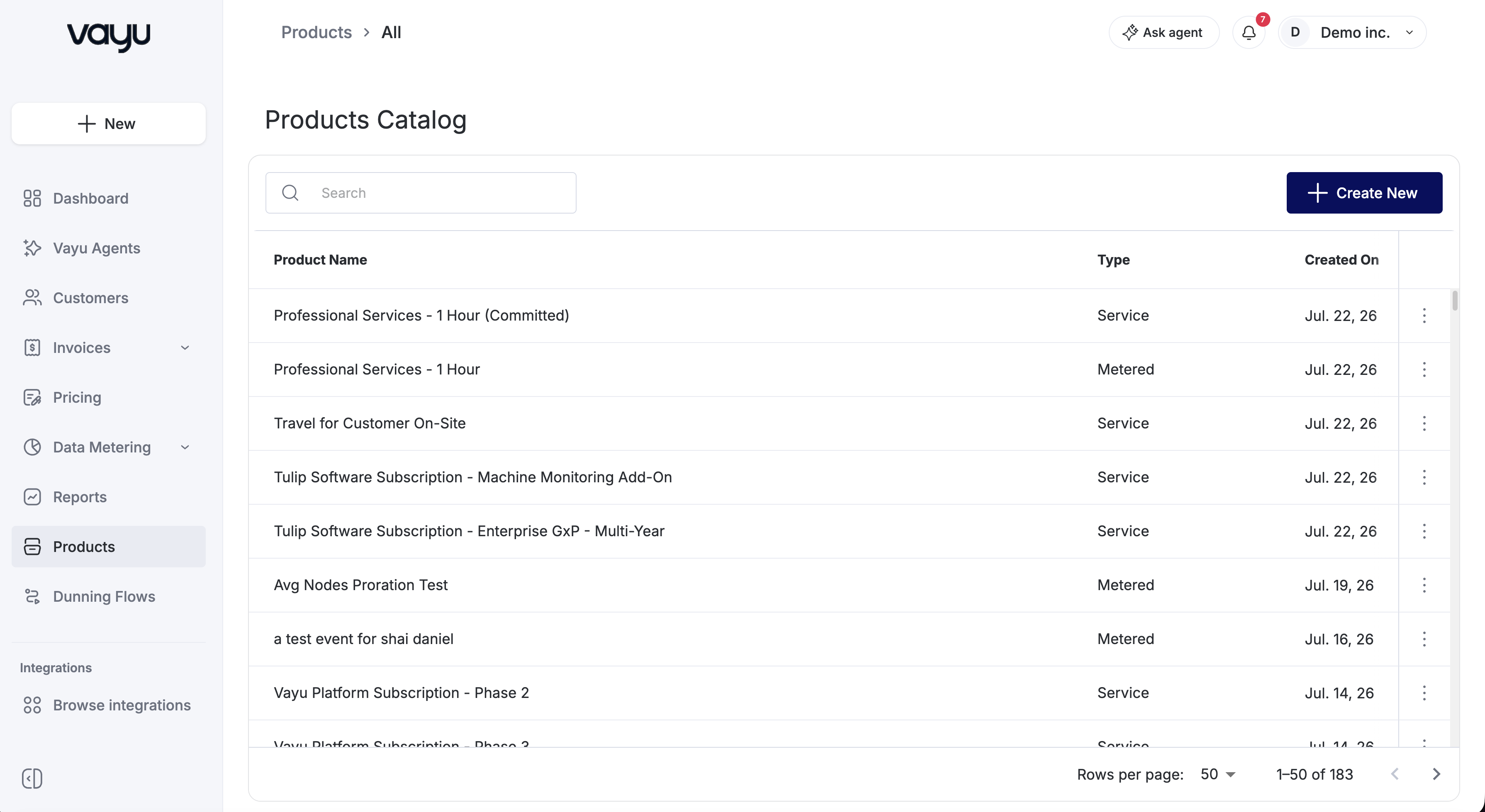The height and width of the screenshot is (812, 1485).
Task: Open row menu for Travel for Customer On-Site
Action: coord(1424,423)
